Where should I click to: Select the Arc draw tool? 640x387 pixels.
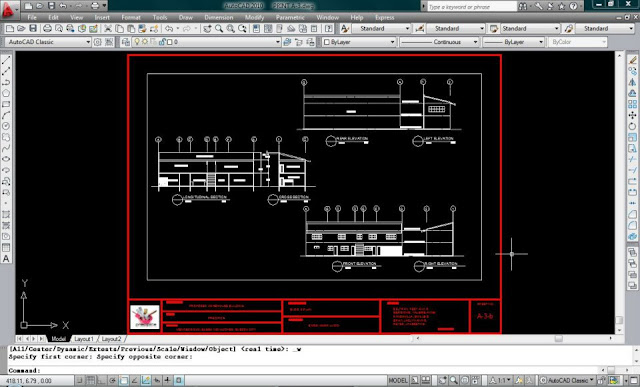click(6, 115)
